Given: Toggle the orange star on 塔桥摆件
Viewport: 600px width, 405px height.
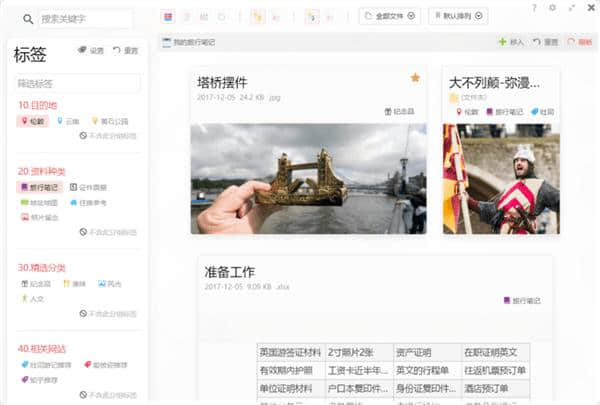Looking at the screenshot, I should (x=415, y=78).
